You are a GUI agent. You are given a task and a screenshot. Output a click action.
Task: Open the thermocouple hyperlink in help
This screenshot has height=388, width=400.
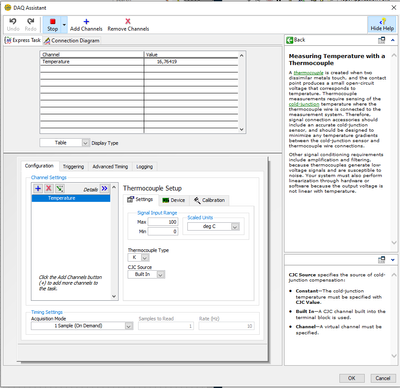308,73
